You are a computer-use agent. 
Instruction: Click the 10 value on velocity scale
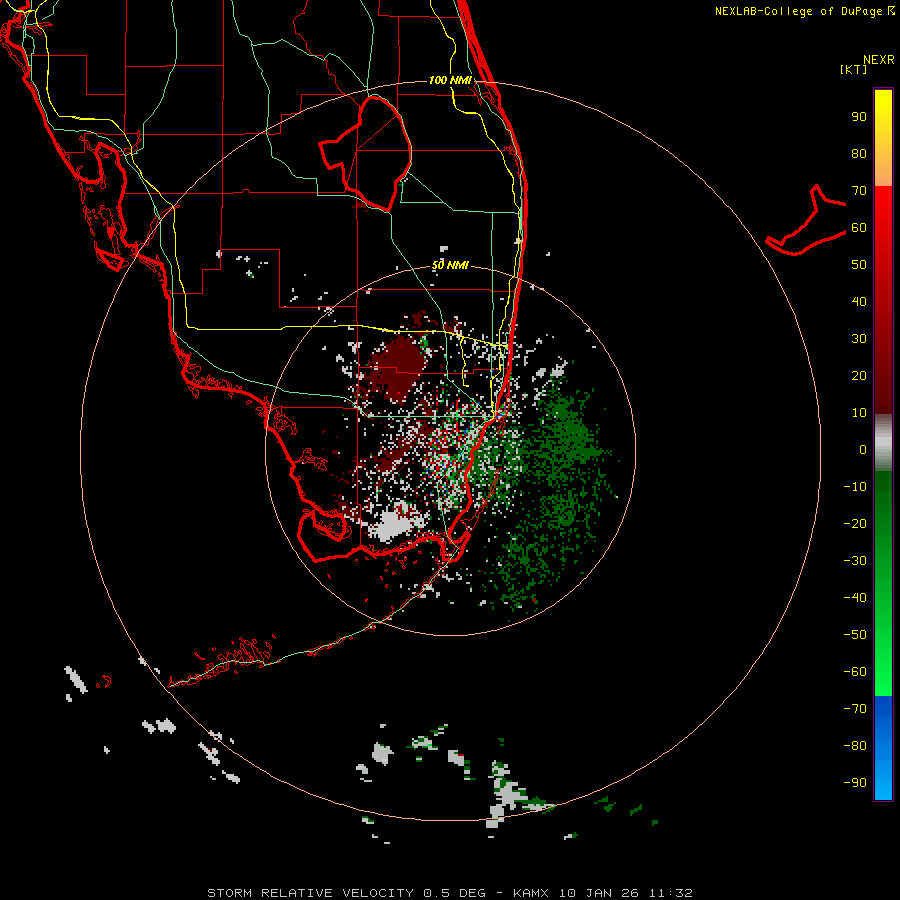[859, 413]
